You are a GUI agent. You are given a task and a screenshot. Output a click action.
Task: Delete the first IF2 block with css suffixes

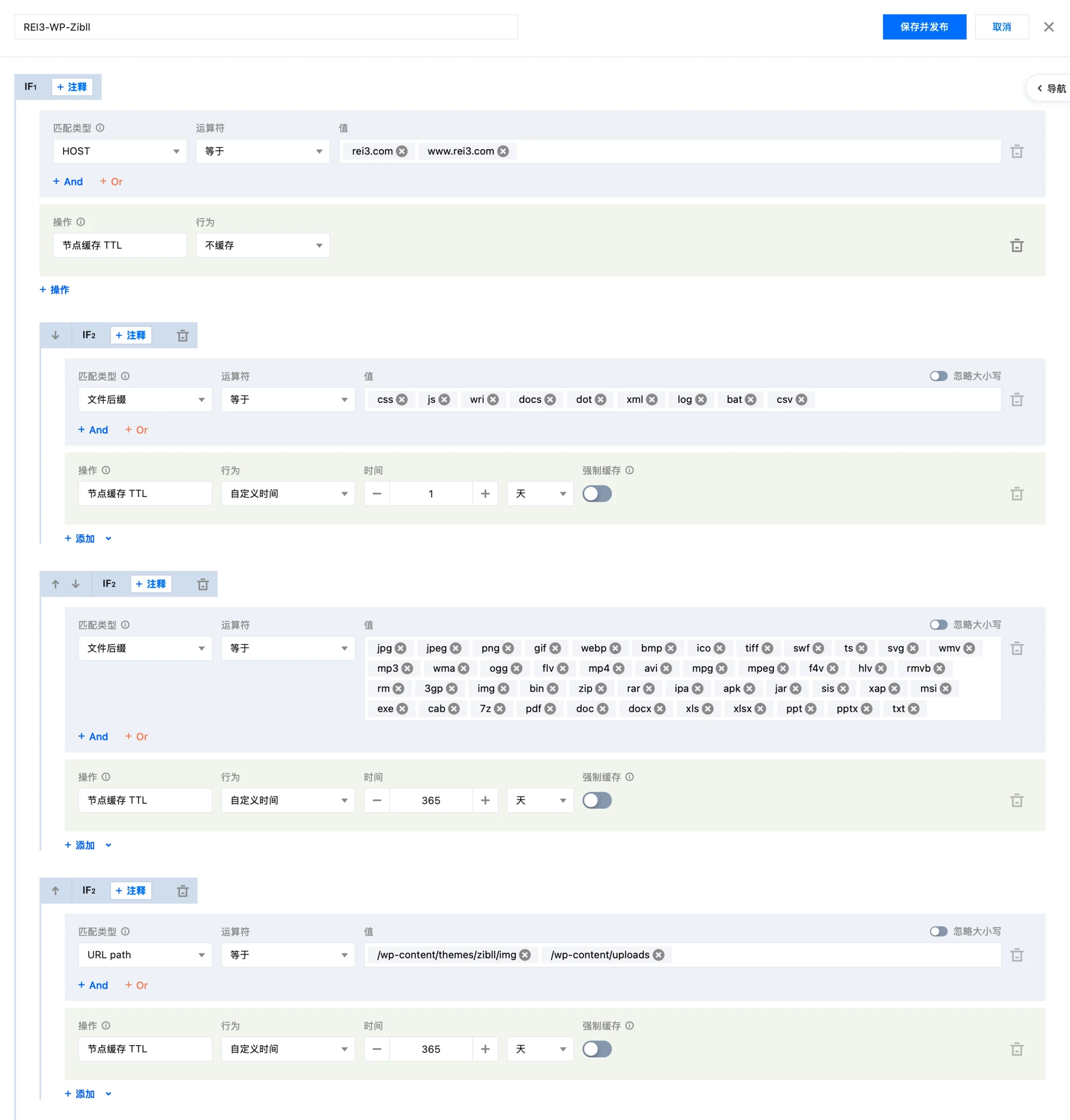(182, 335)
